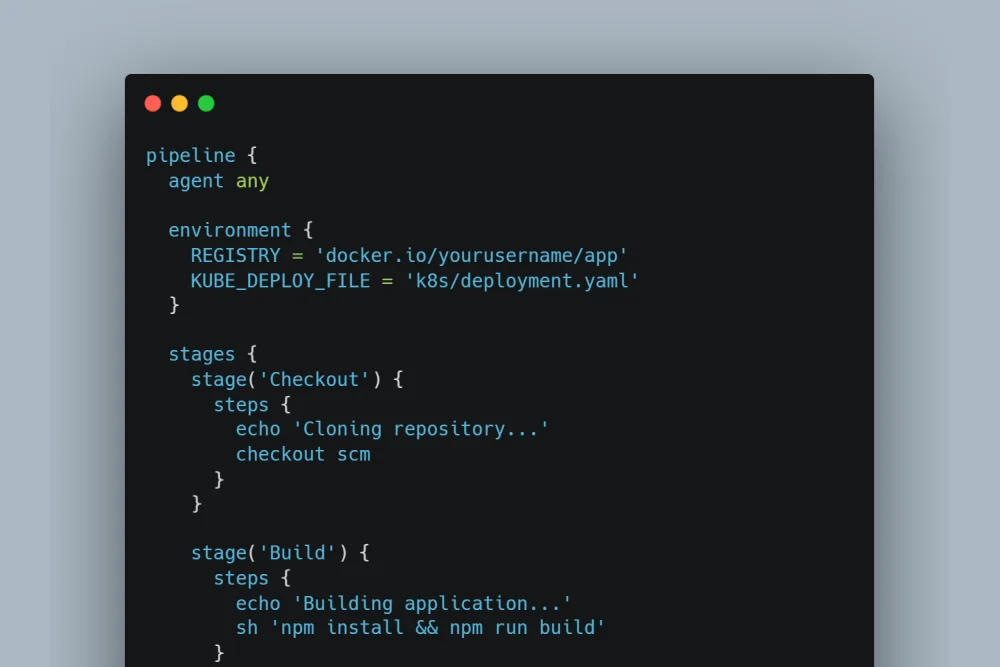
Task: Click the yellow minimize window dot
Action: (179, 103)
